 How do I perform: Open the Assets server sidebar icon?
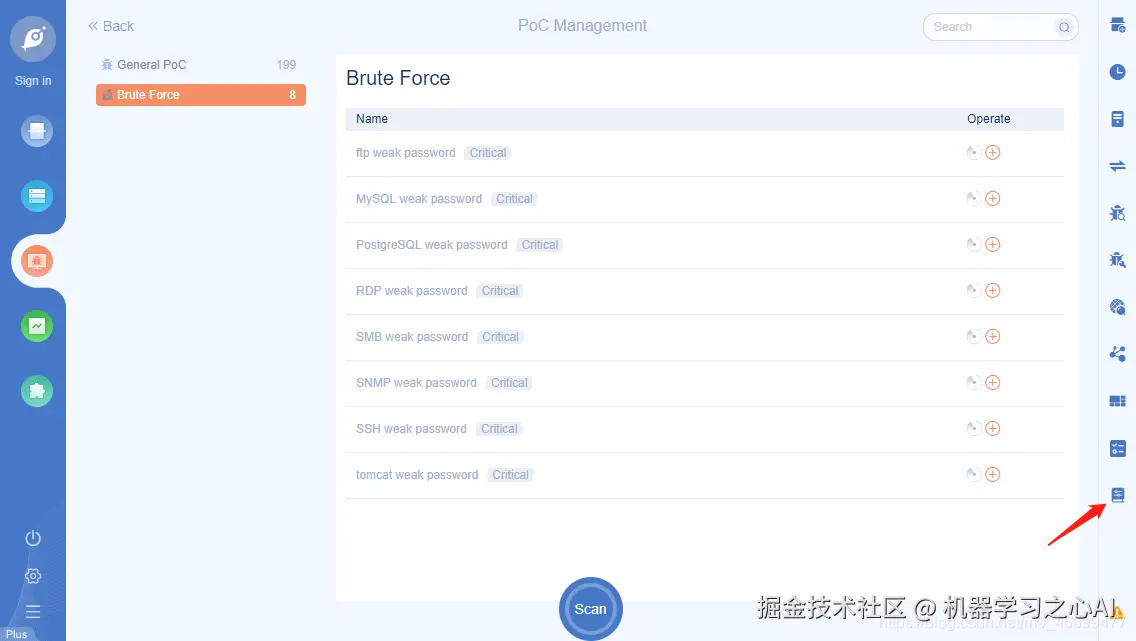(x=37, y=196)
